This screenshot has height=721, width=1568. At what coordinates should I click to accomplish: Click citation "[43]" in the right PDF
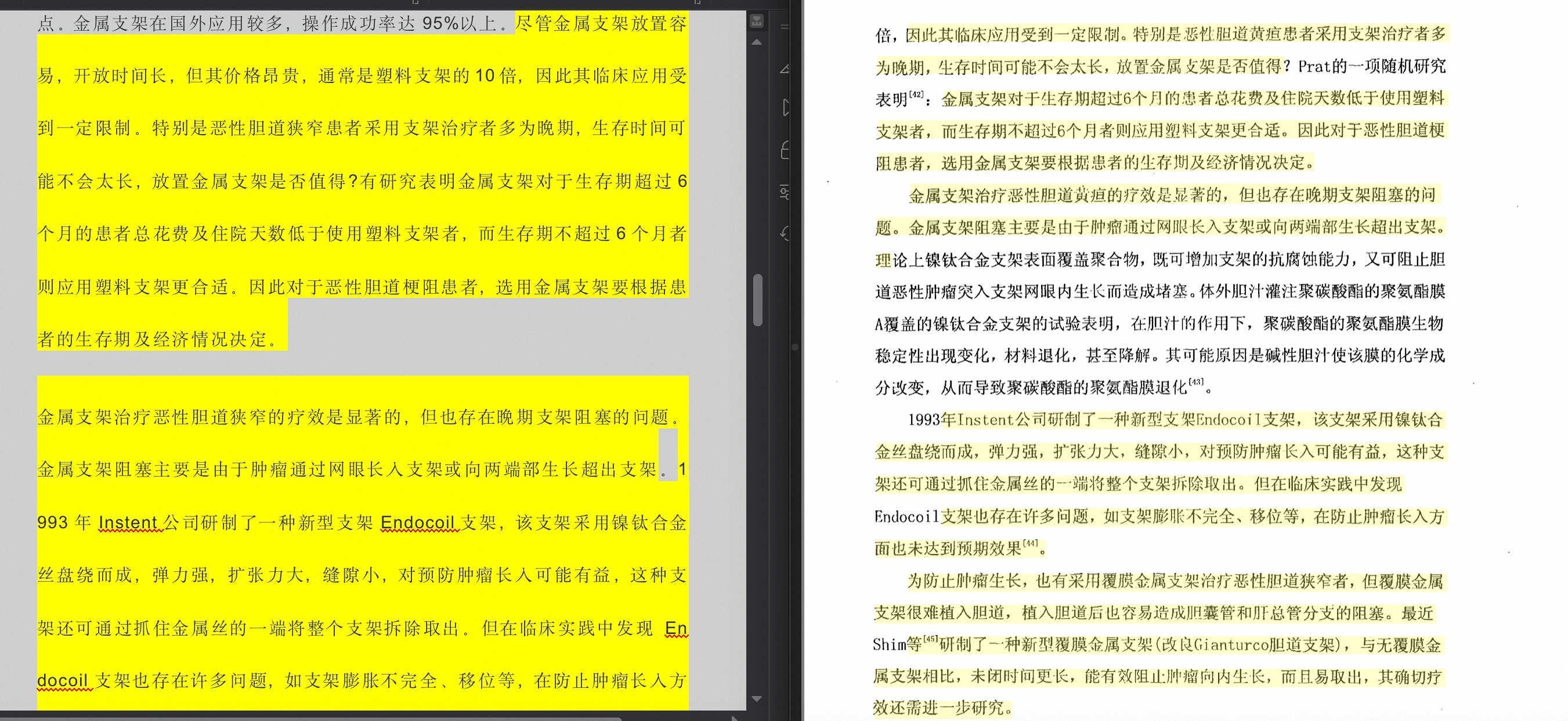(x=1196, y=383)
